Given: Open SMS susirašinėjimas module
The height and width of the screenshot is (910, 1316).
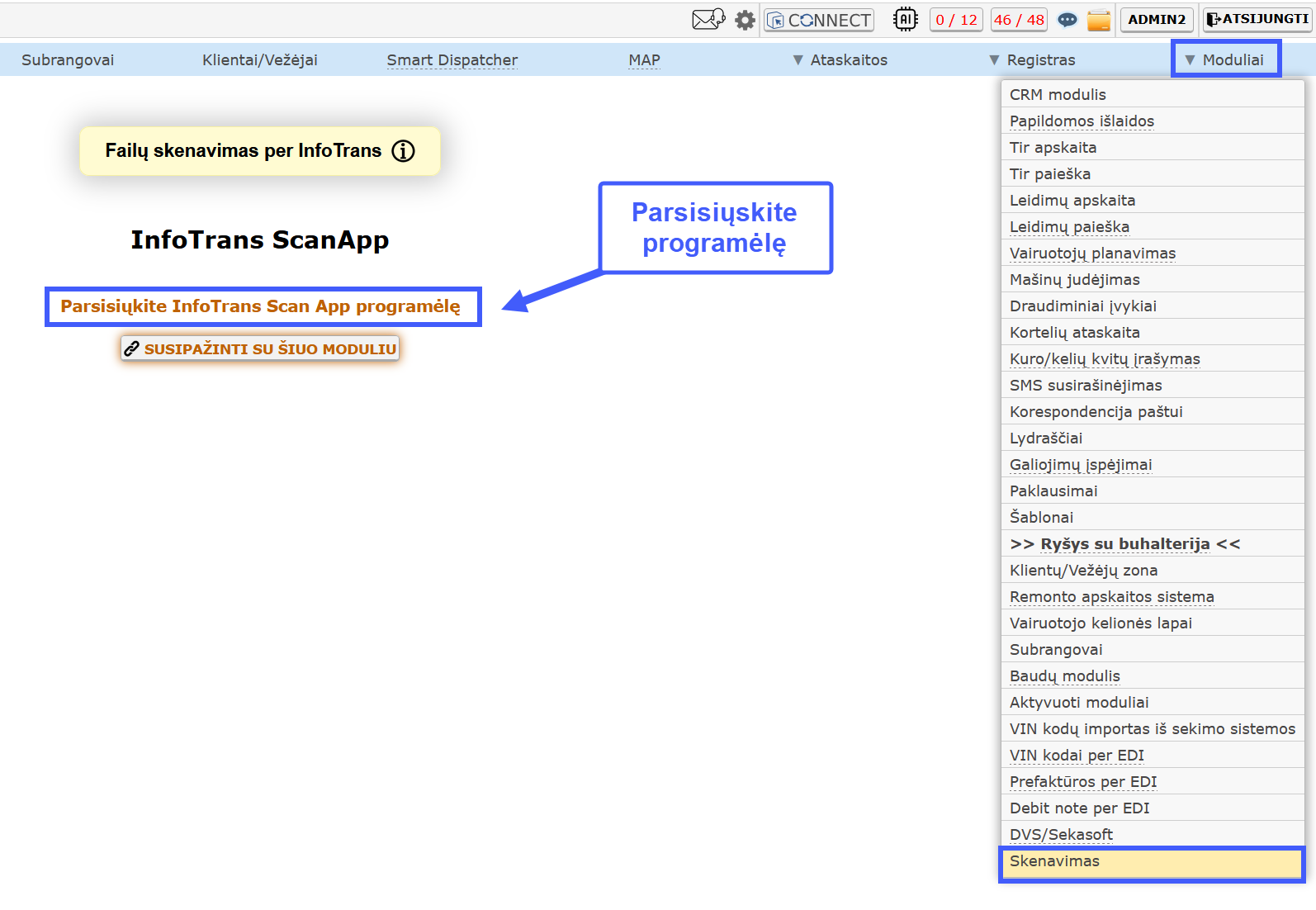Looking at the screenshot, I should click(x=1152, y=385).
